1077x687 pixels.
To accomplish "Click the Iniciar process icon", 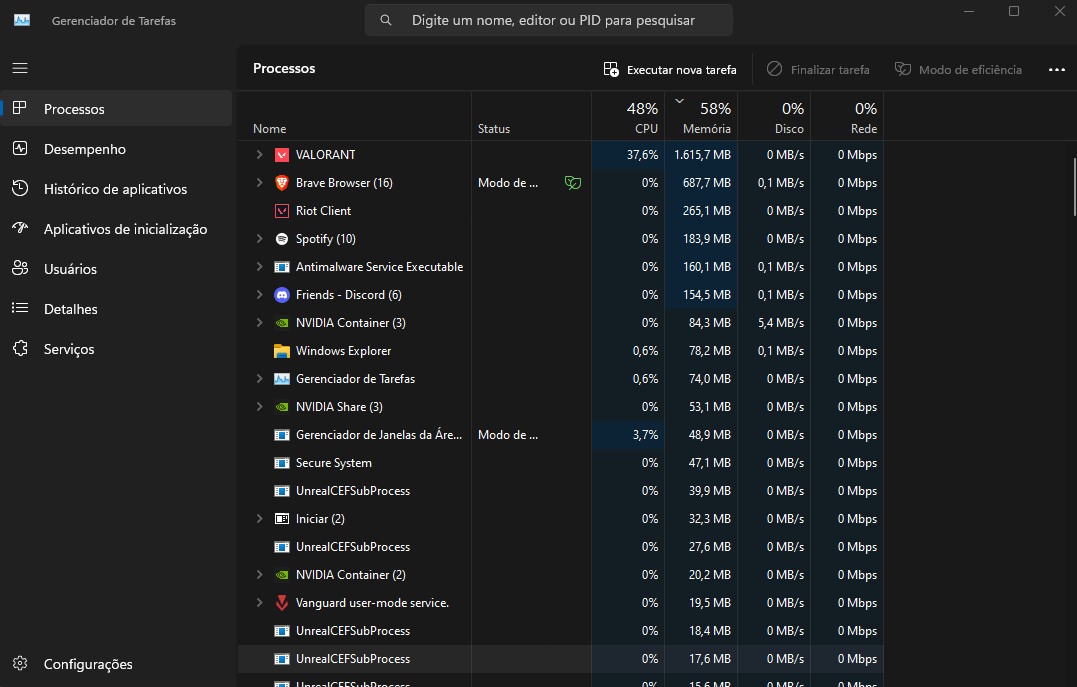I will pos(282,519).
